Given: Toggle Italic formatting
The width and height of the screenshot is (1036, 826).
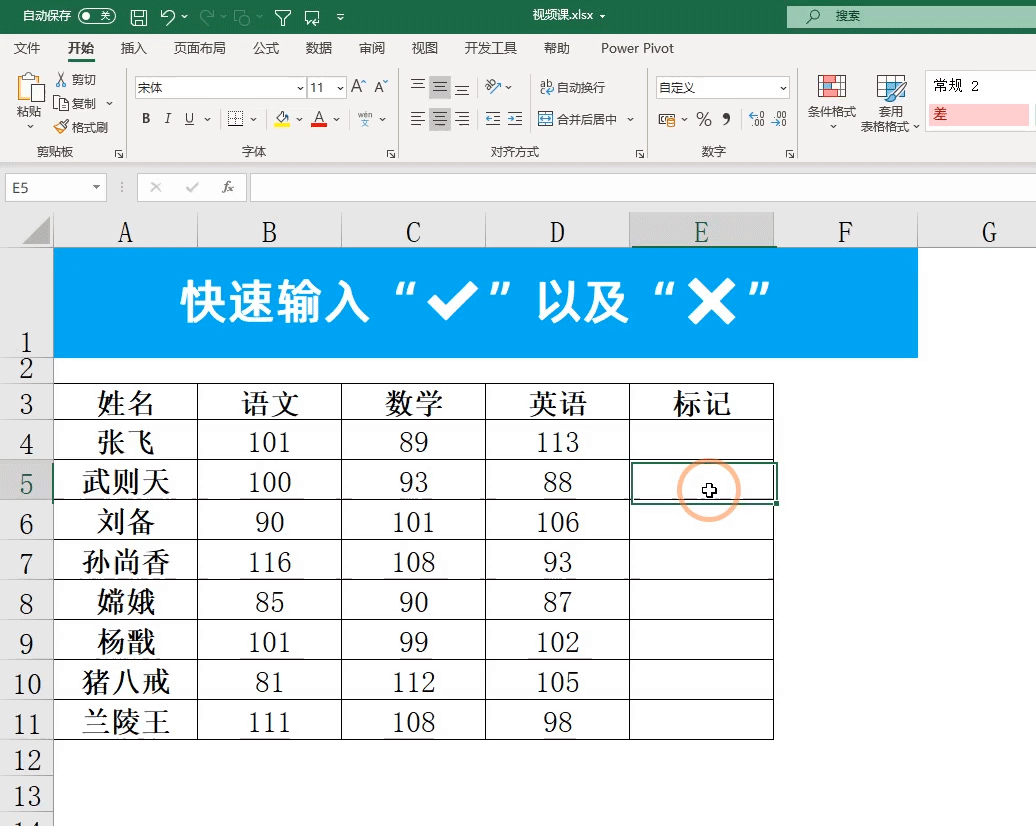Looking at the screenshot, I should point(168,119).
